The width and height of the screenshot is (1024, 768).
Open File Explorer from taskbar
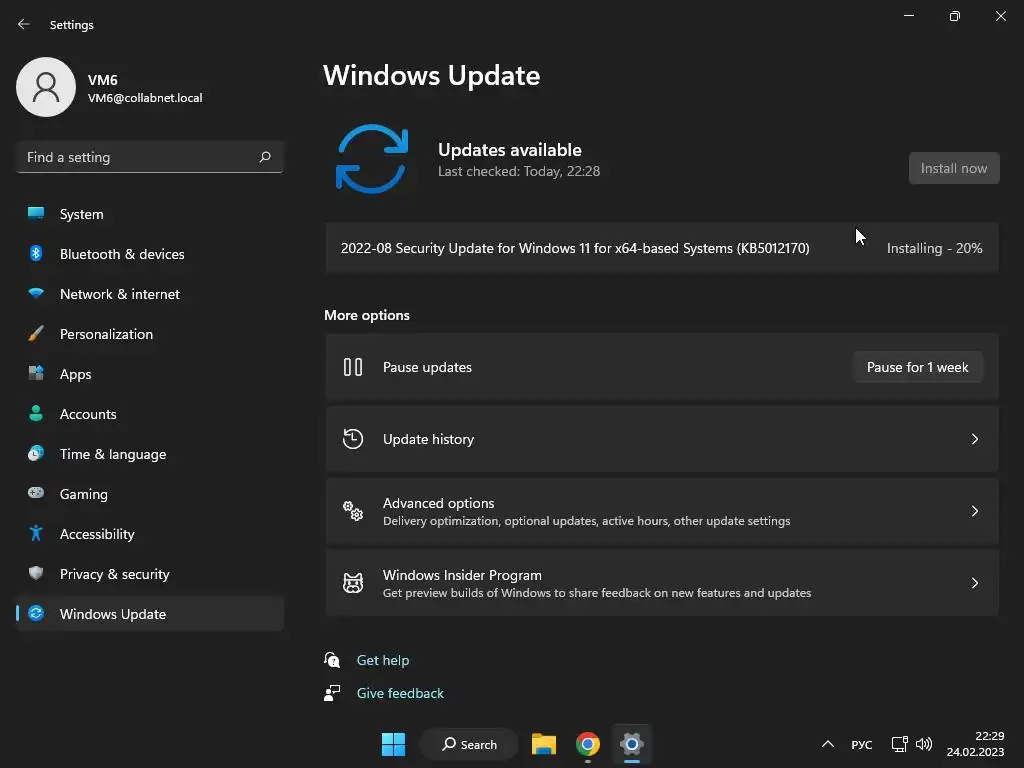(x=543, y=744)
